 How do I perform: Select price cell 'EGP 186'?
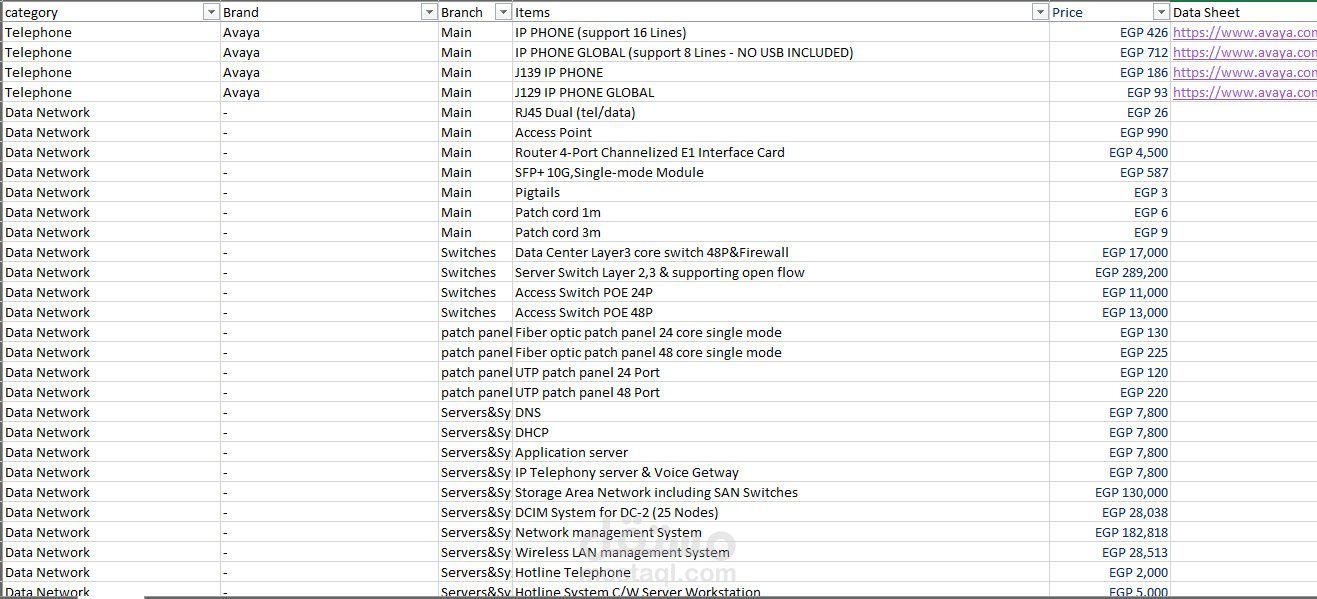1110,72
